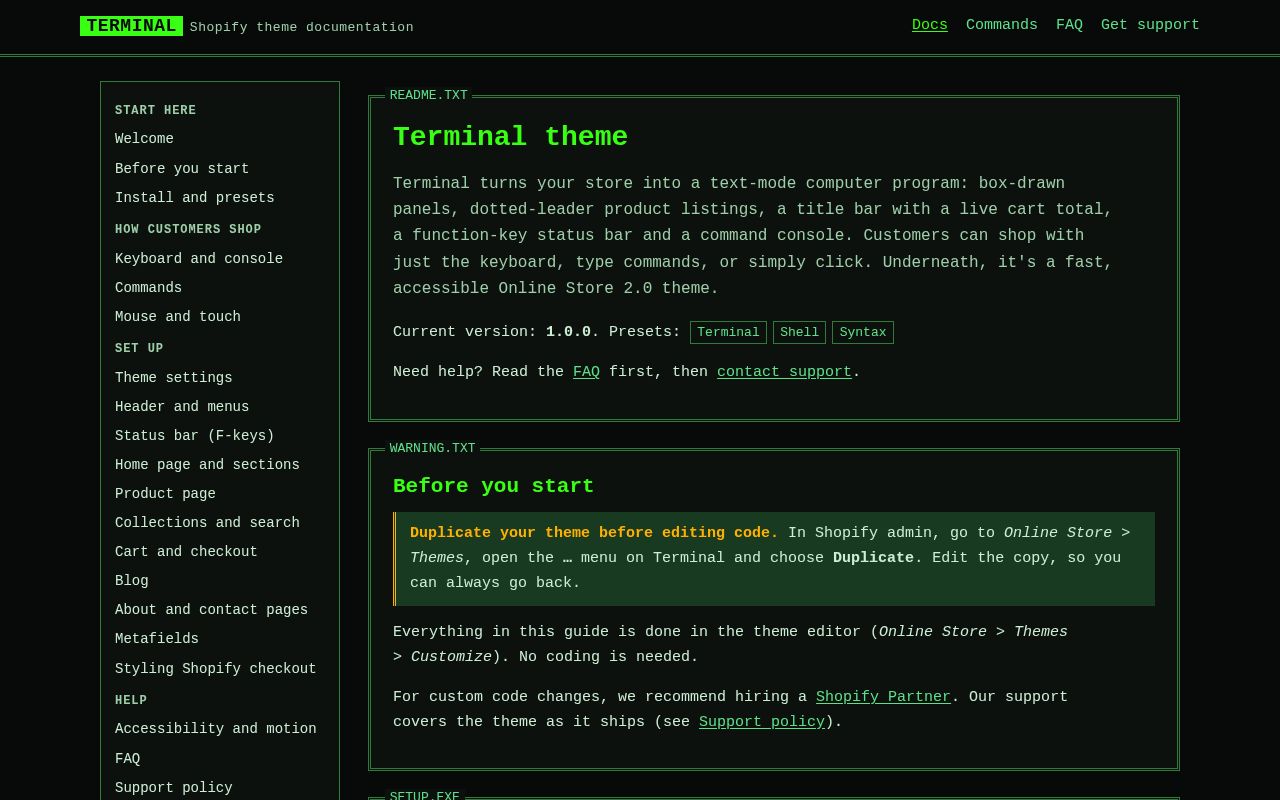
Task: Select Commands in the sidebar
Action: (148, 288)
